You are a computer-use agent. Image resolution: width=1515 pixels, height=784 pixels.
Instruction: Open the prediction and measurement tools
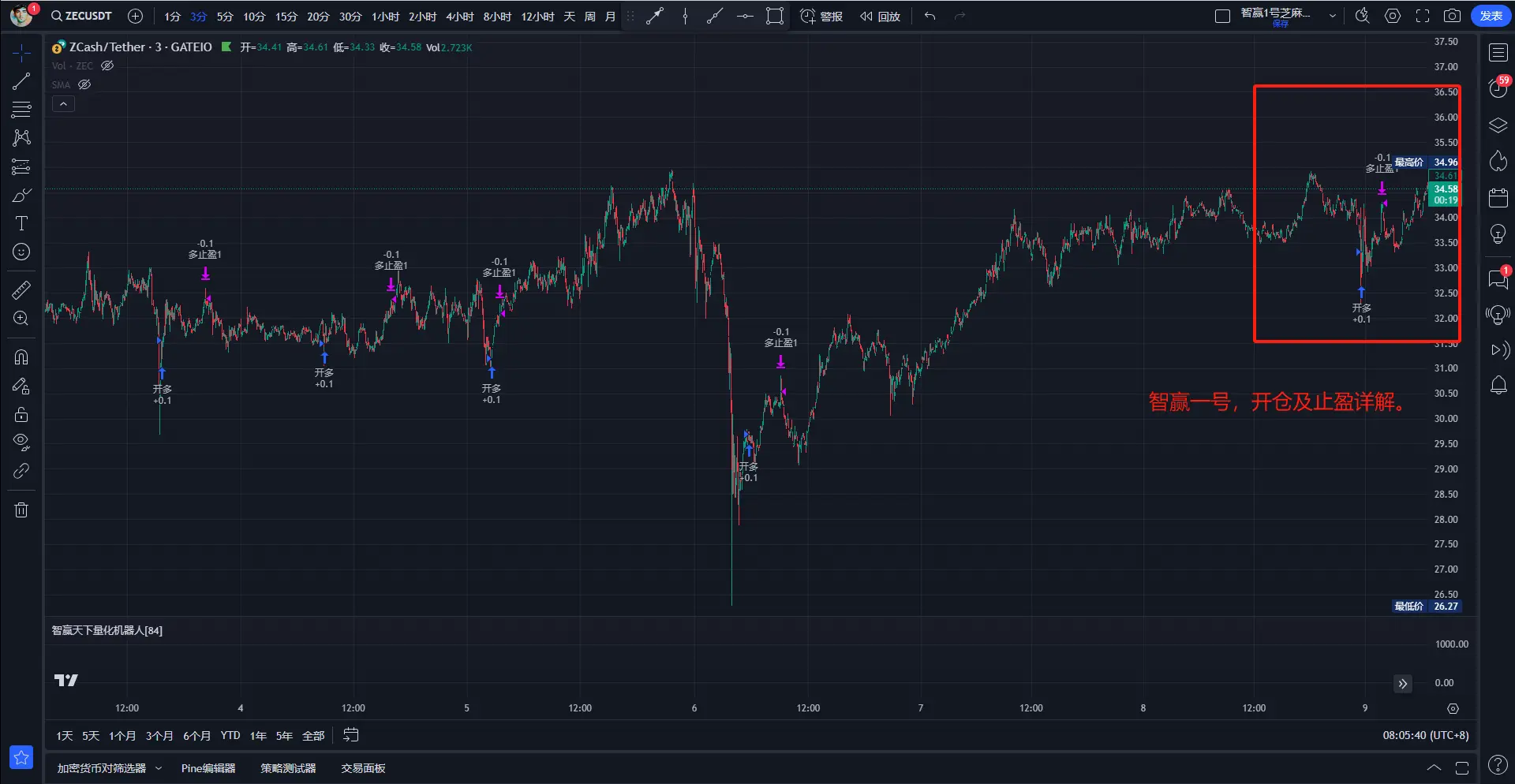pos(21,166)
